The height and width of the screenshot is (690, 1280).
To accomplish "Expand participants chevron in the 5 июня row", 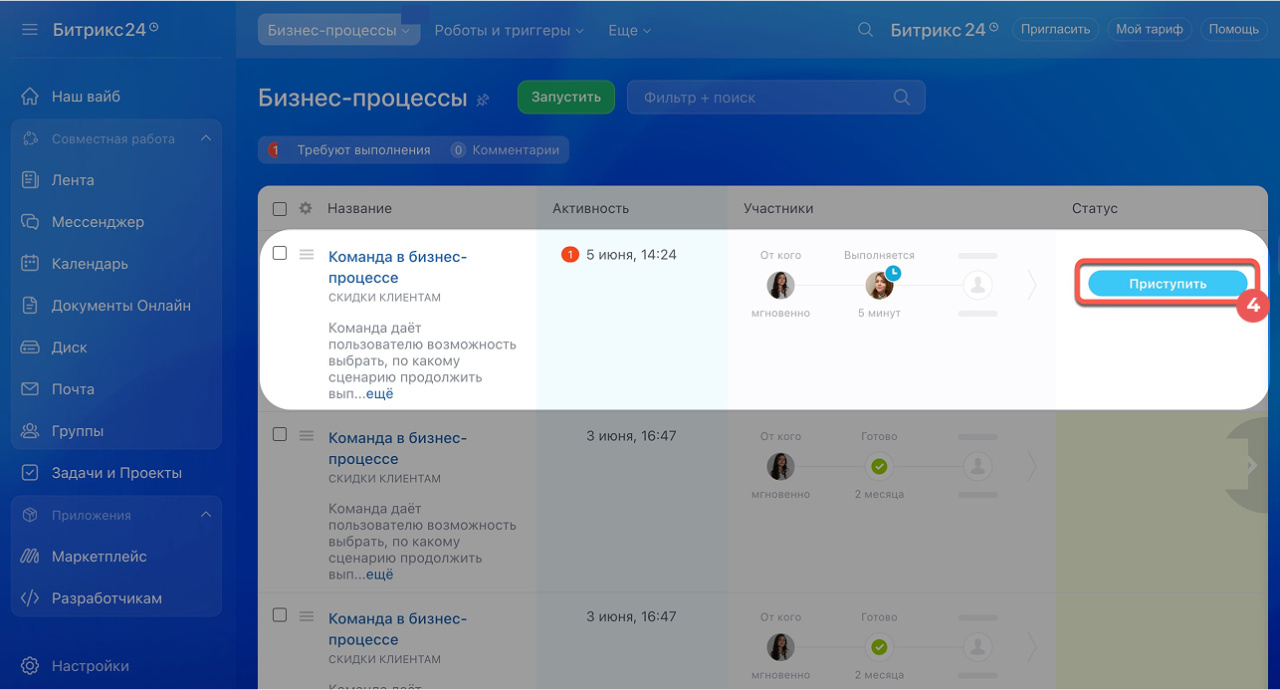I will point(1033,286).
